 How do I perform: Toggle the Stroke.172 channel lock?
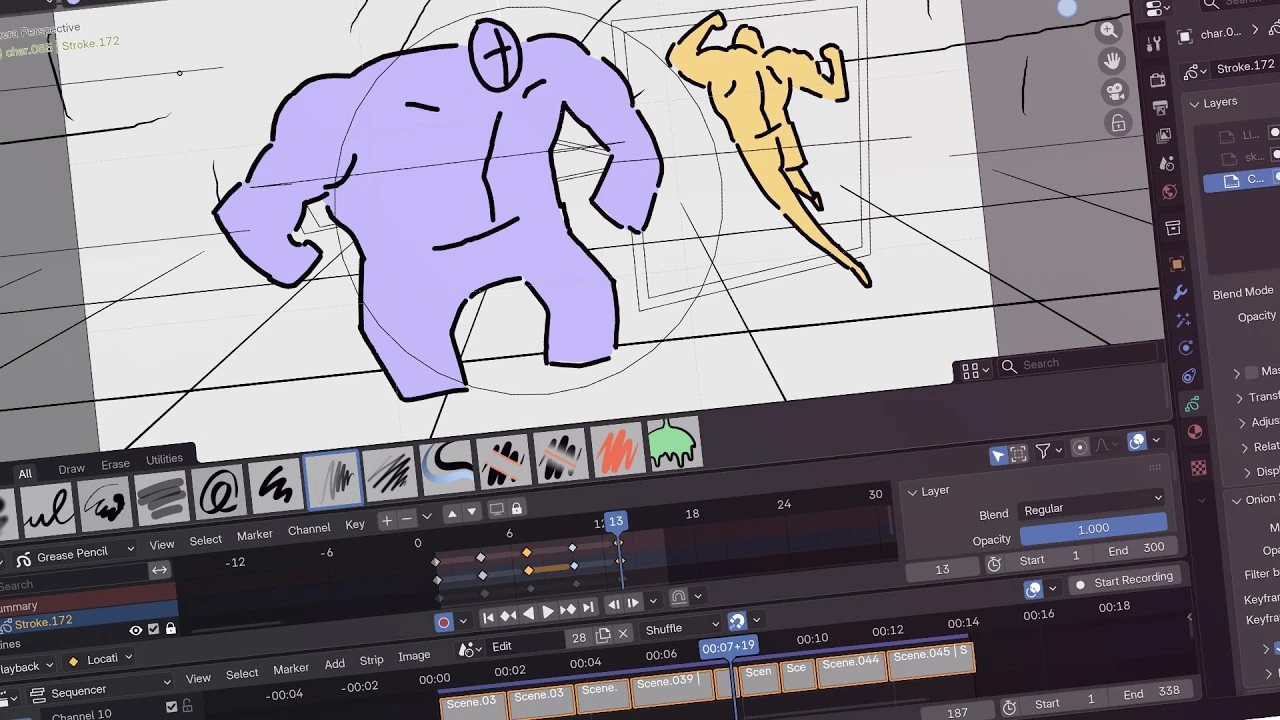tap(171, 628)
